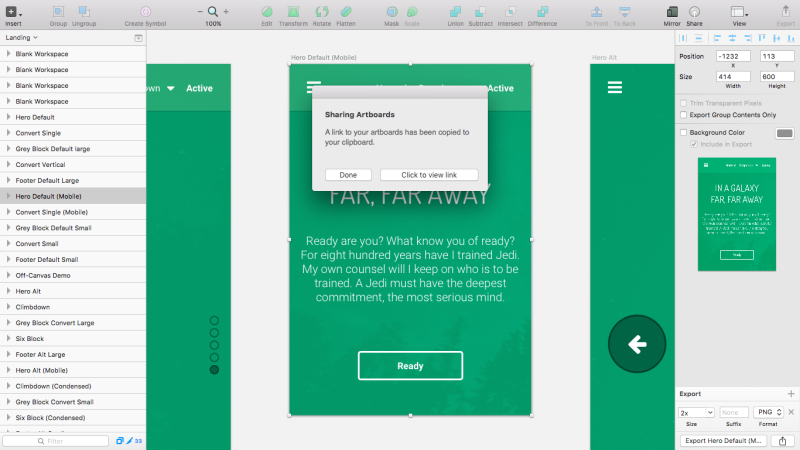Click the Mirror icon in toolbar

(x=672, y=11)
